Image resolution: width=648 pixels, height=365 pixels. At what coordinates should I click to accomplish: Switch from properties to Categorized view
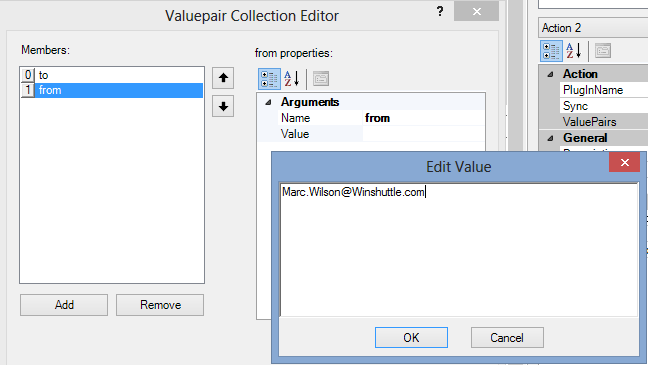[x=269, y=79]
